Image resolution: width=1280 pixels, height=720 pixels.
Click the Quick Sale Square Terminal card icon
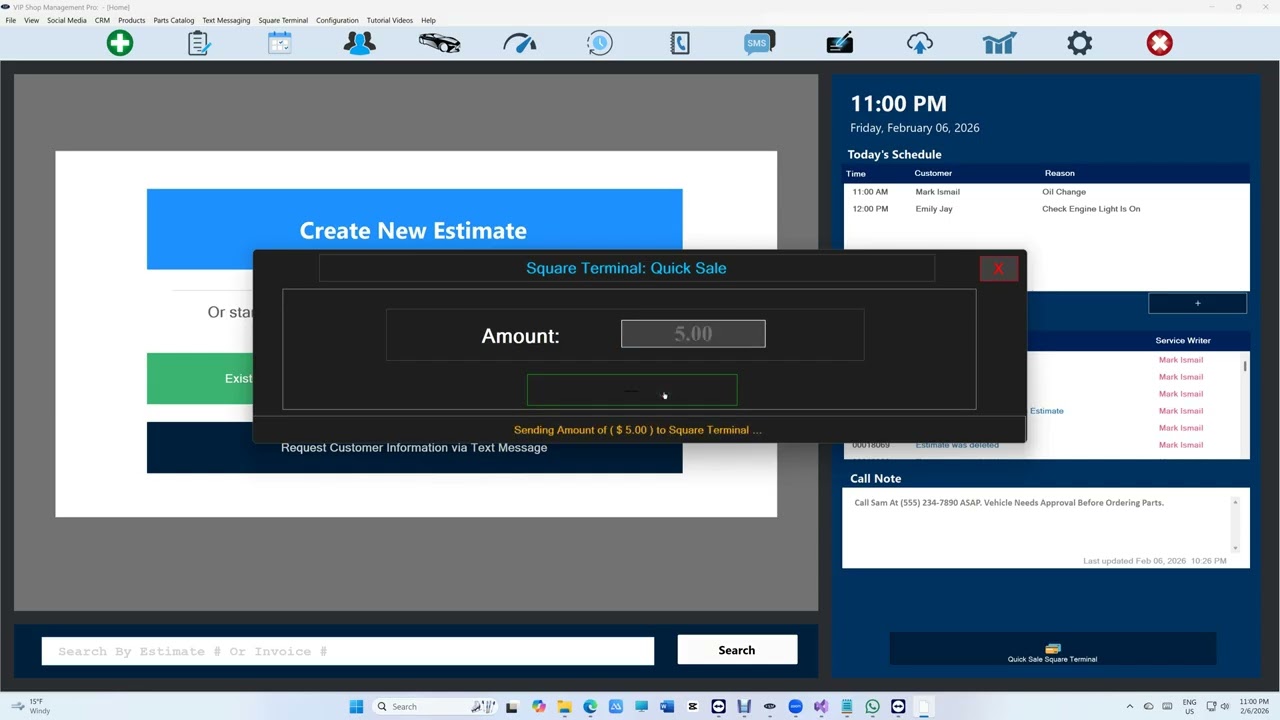point(1052,649)
